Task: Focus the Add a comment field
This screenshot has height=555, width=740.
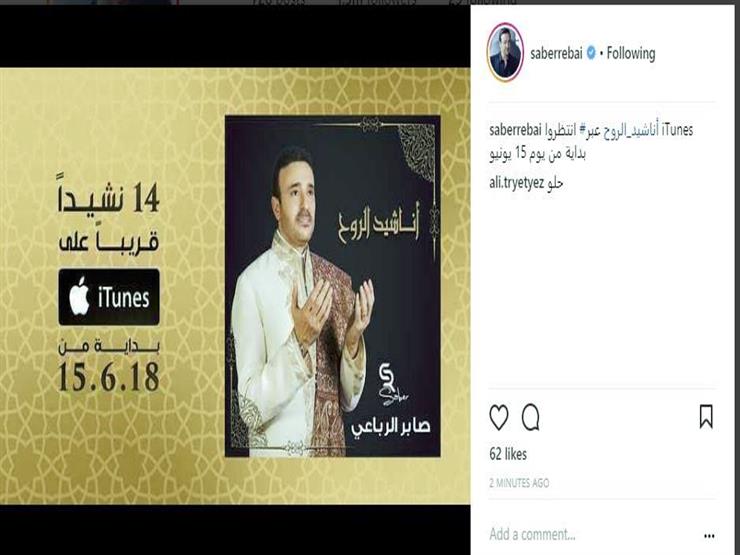Action: click(x=592, y=535)
